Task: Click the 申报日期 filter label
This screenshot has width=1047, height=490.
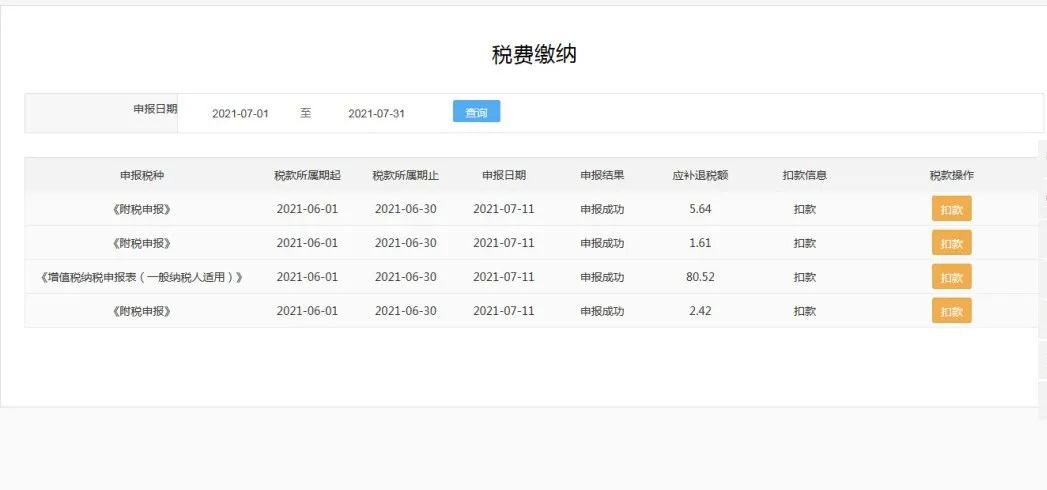Action: click(x=155, y=109)
